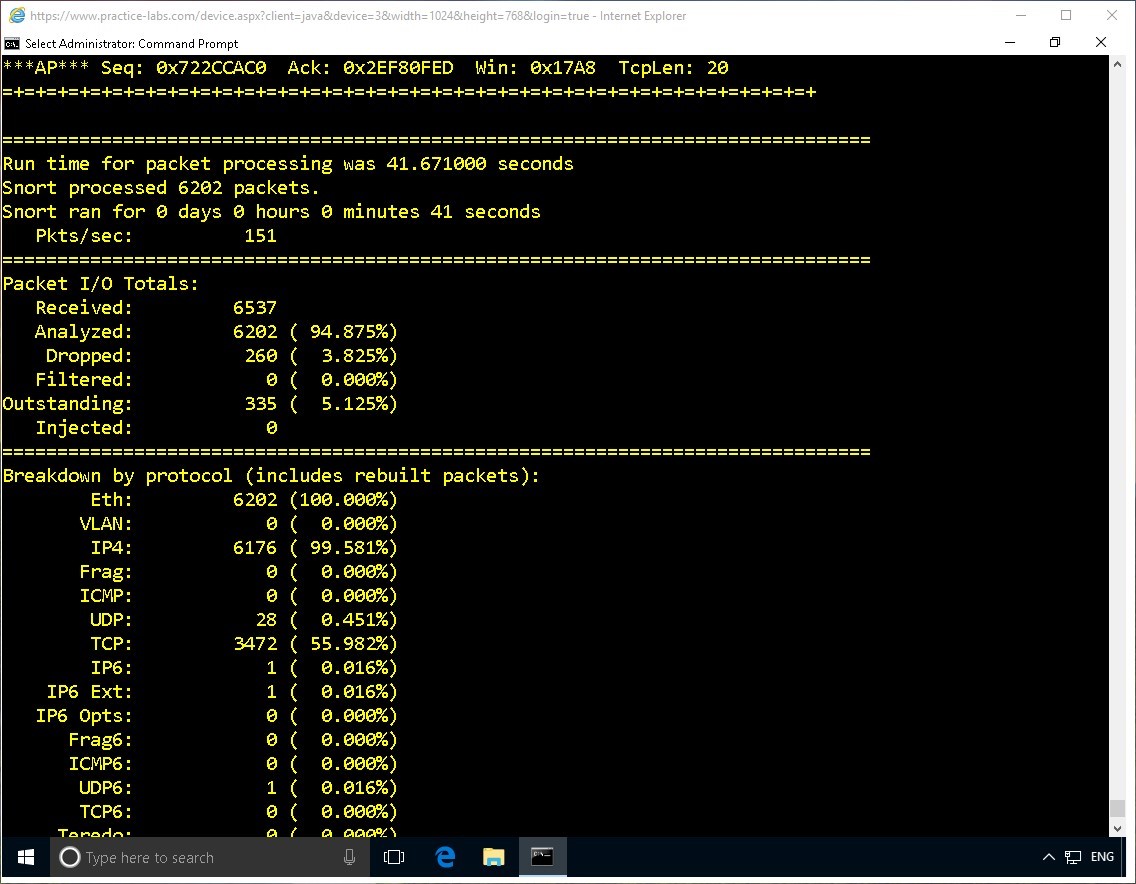Click the ENG language indicator
The image size is (1136, 884).
1102,857
